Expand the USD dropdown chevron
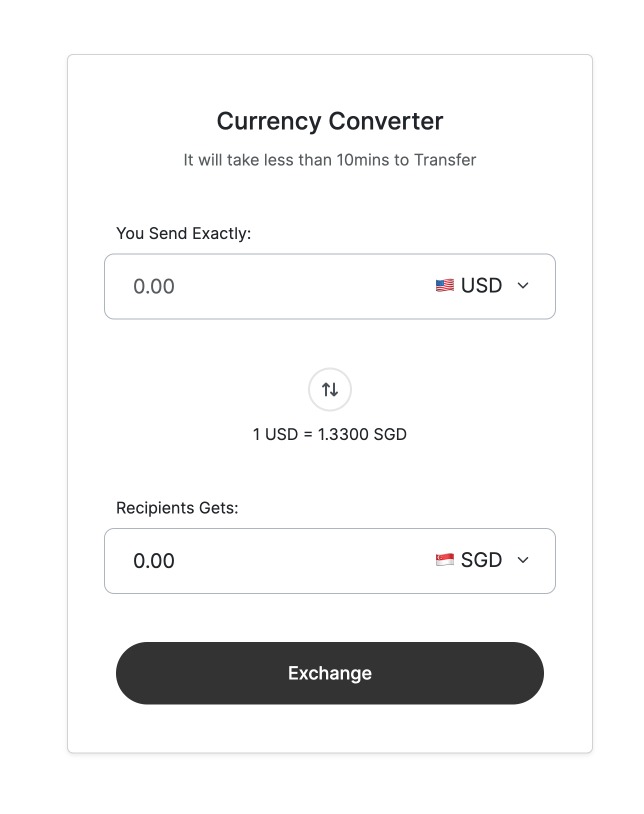The image size is (644, 814). (522, 286)
